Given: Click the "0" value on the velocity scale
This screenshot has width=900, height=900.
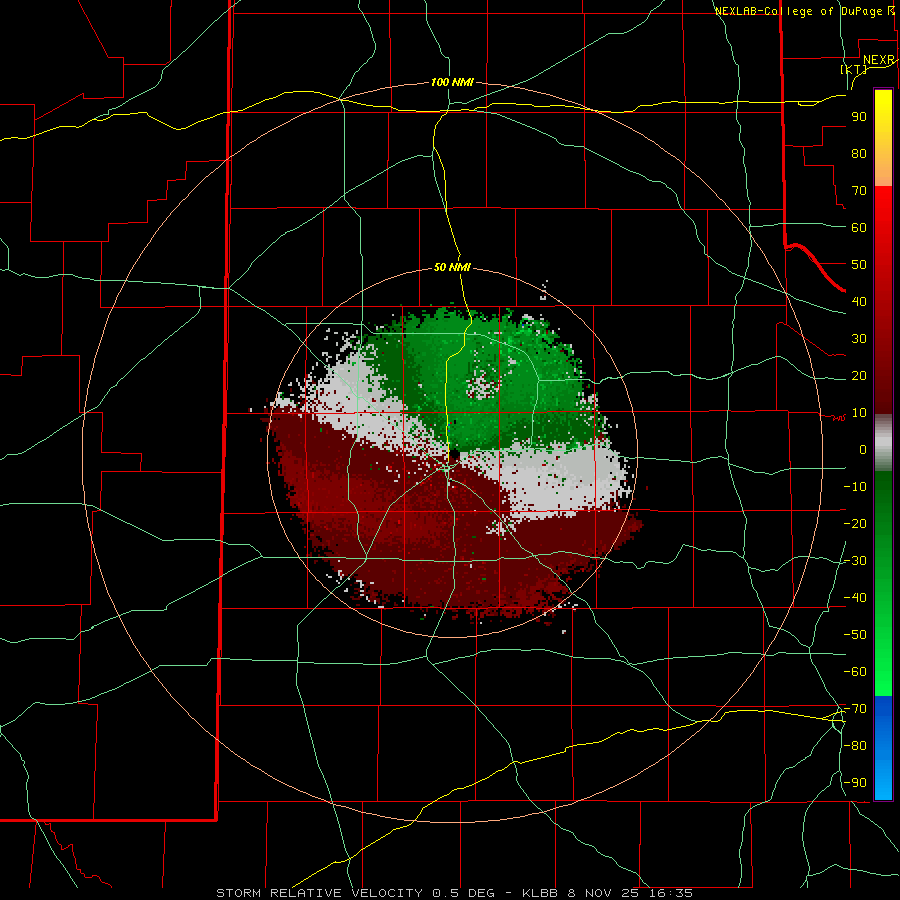Looking at the screenshot, I should (x=863, y=450).
